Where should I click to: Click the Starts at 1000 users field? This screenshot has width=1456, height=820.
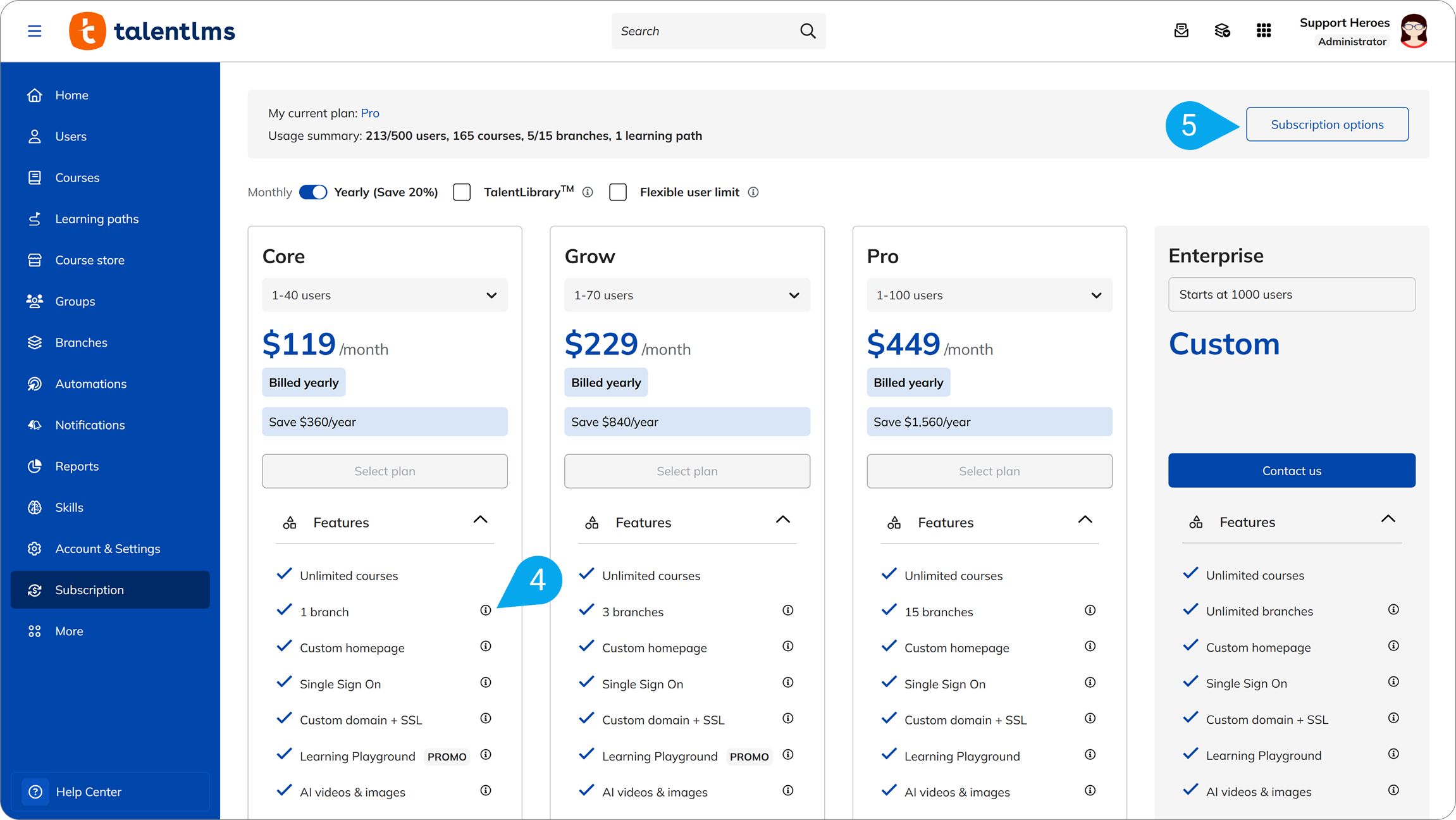1292,295
